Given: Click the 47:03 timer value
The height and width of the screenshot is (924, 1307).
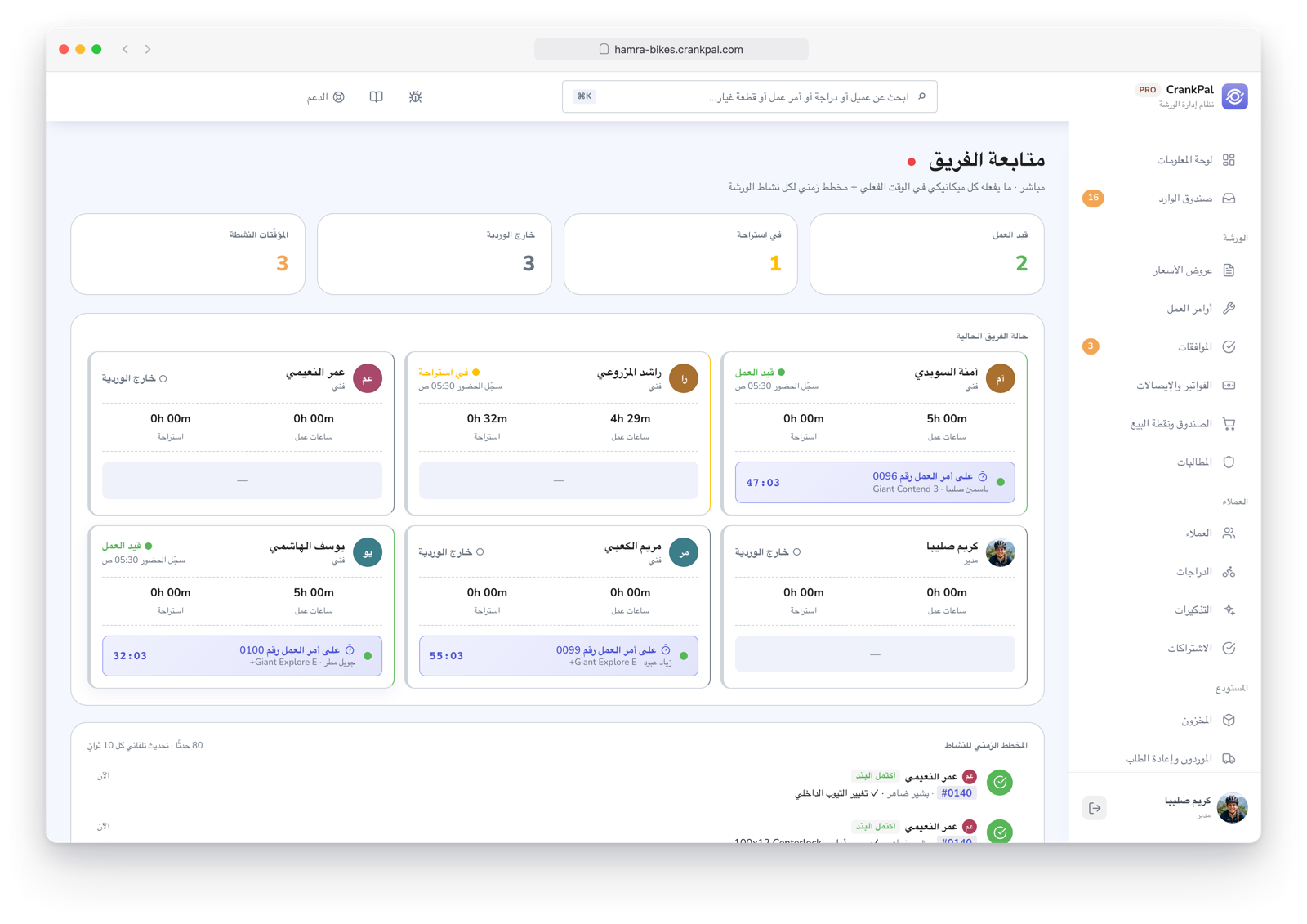Looking at the screenshot, I should [x=763, y=483].
